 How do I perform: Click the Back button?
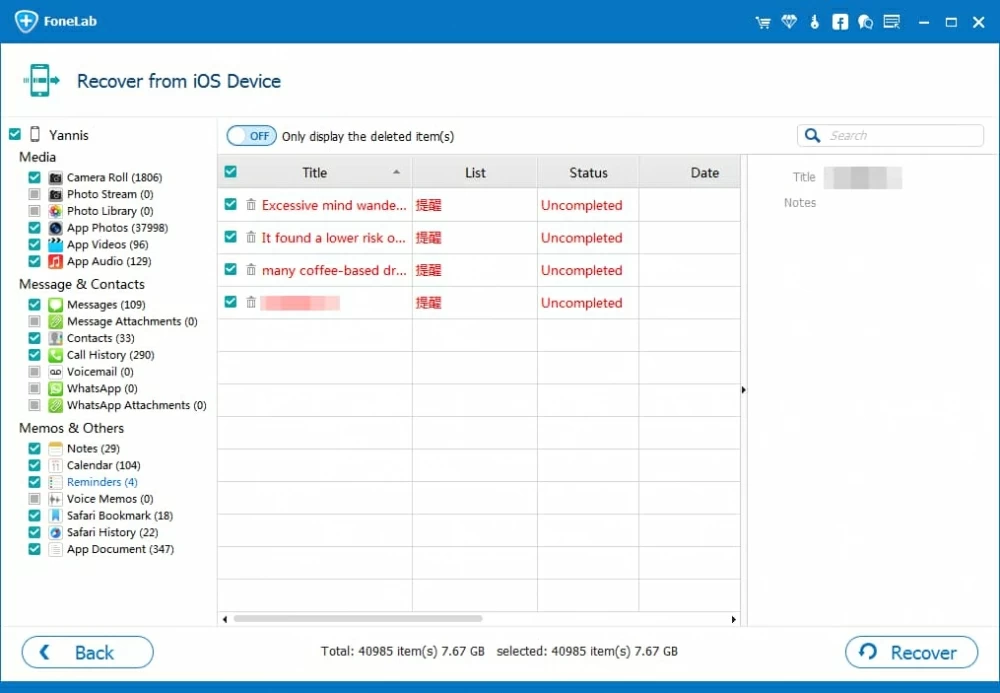(x=88, y=652)
